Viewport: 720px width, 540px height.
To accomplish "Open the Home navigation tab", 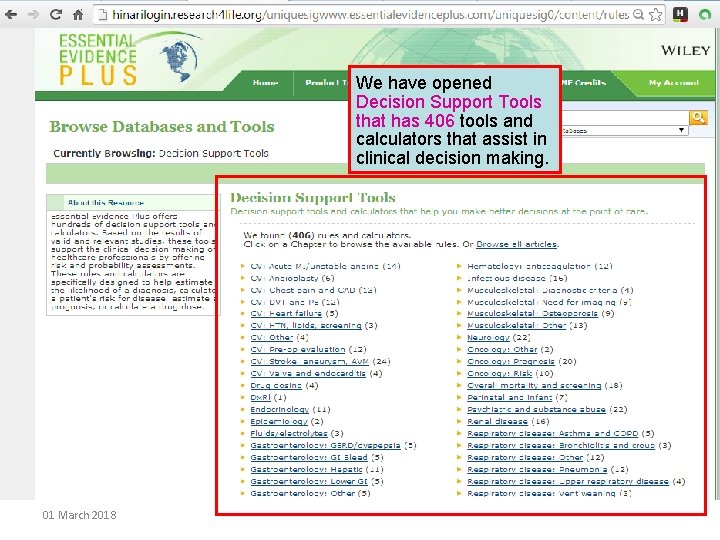I will (265, 83).
